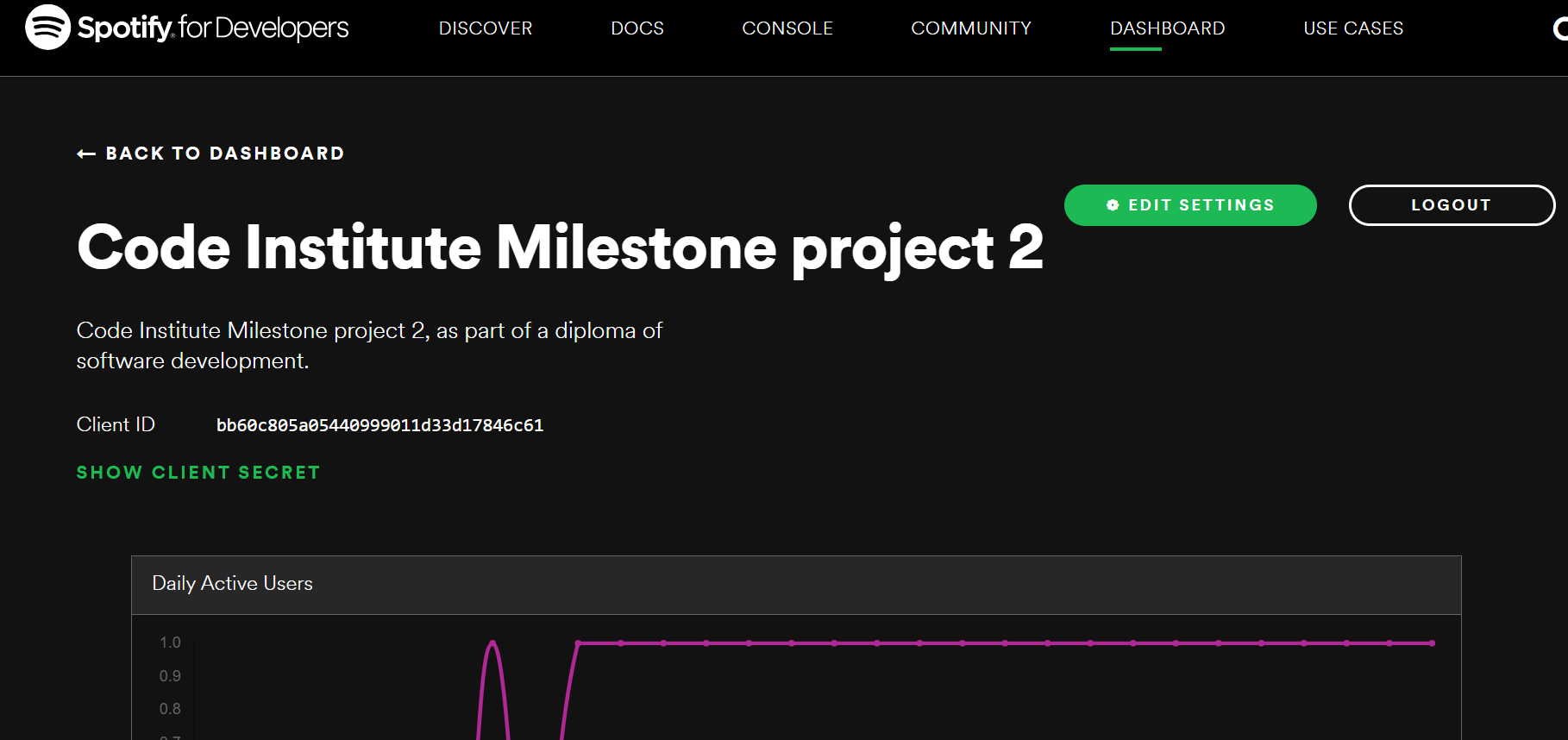
Task: Click the green Edit Settings button
Action: pos(1190,205)
